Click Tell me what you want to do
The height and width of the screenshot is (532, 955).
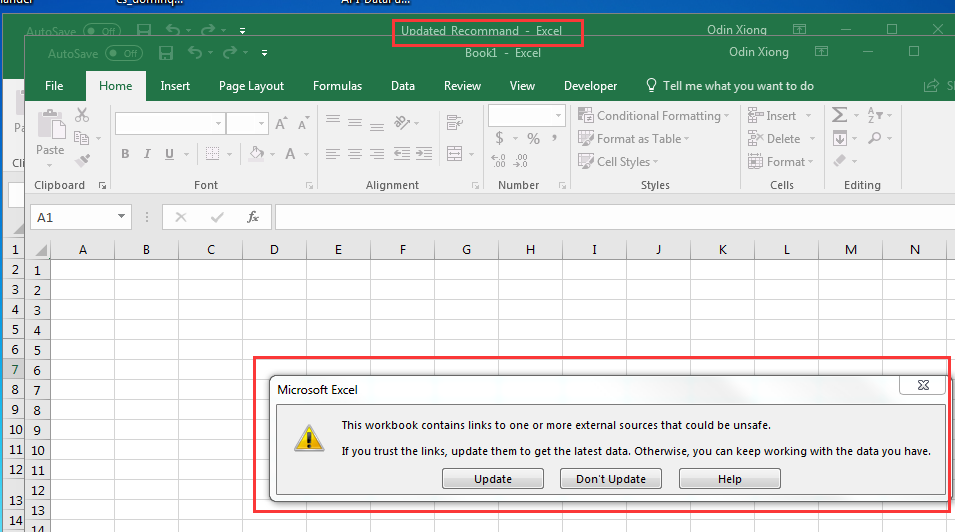point(730,86)
